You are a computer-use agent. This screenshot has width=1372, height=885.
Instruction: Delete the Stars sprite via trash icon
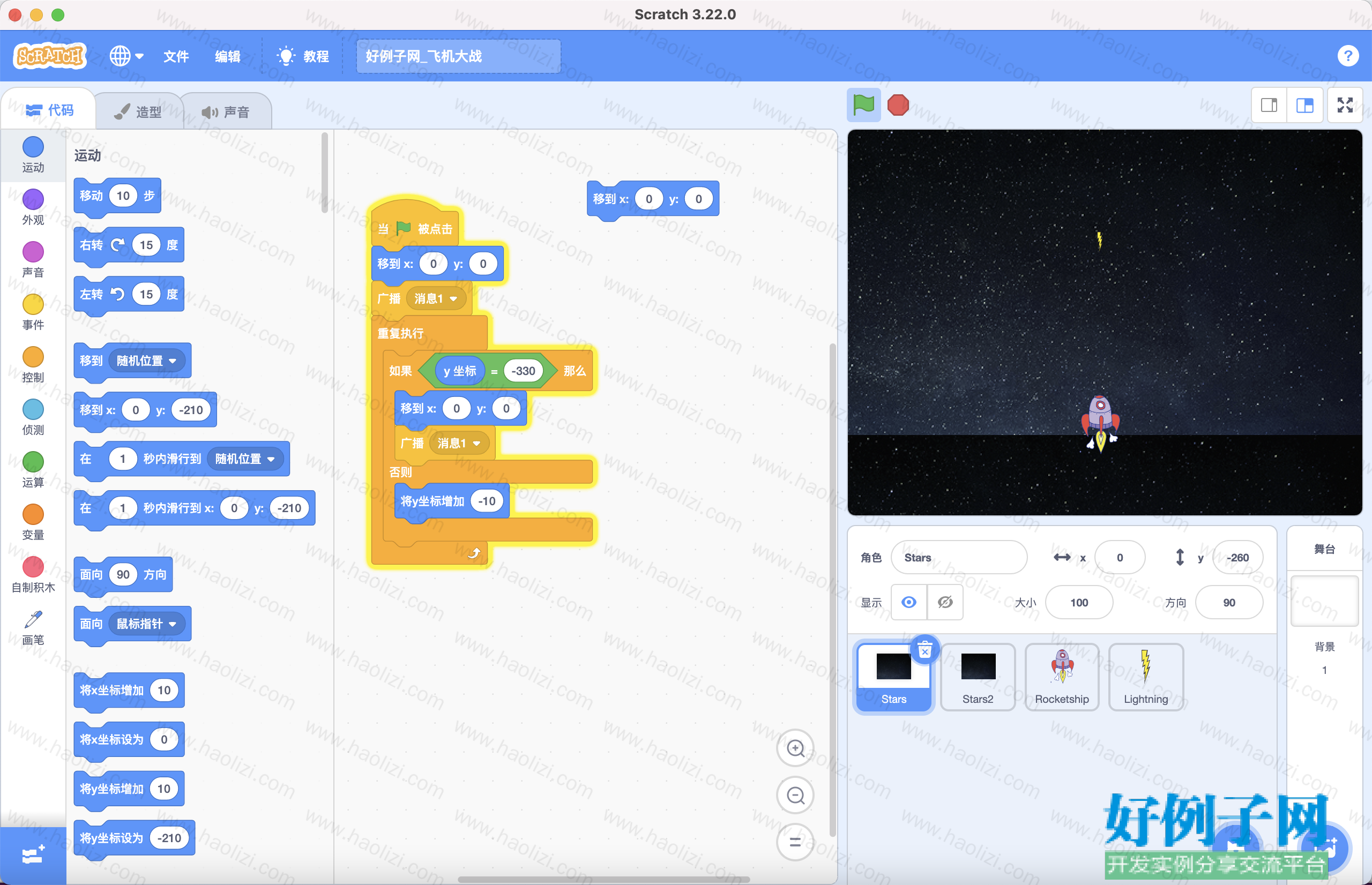[925, 650]
